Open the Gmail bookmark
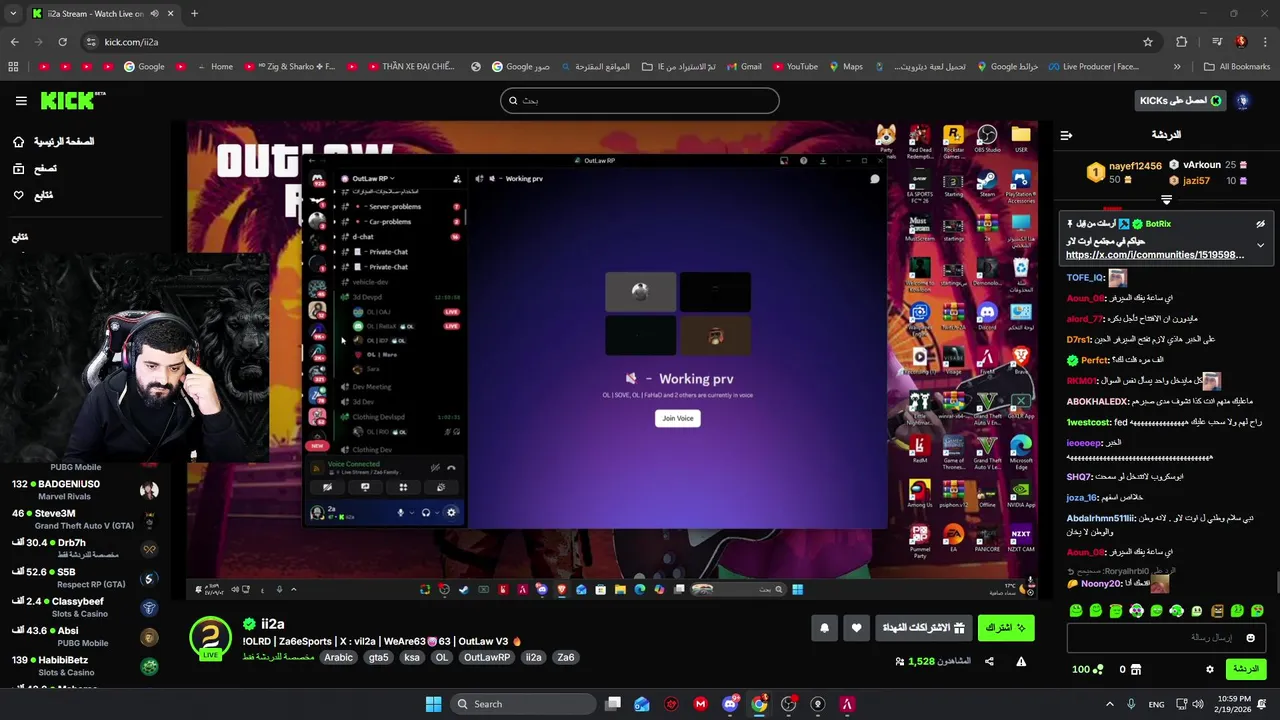Image resolution: width=1280 pixels, height=720 pixels. tap(743, 67)
